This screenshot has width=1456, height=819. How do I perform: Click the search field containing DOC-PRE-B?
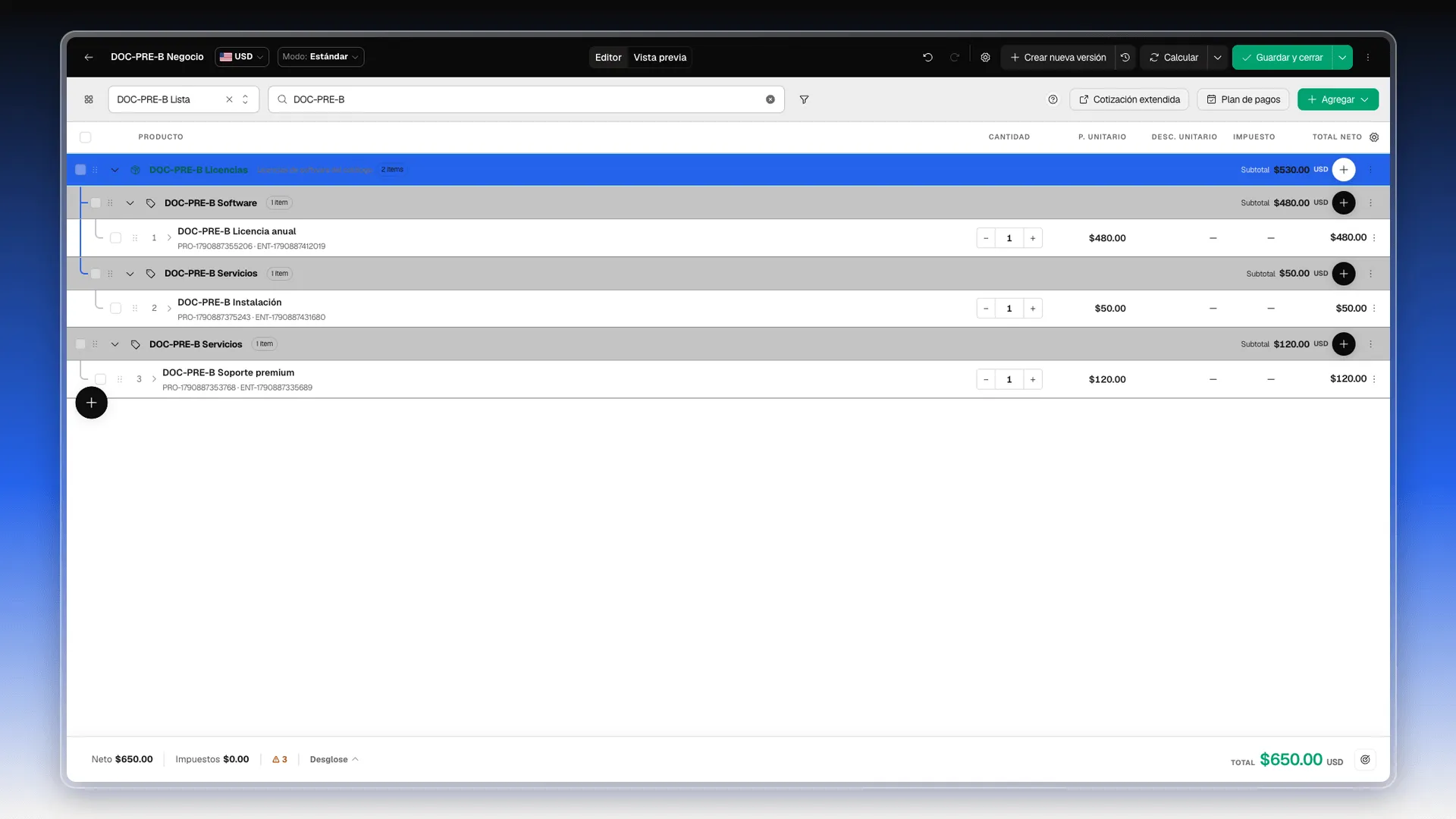(526, 99)
